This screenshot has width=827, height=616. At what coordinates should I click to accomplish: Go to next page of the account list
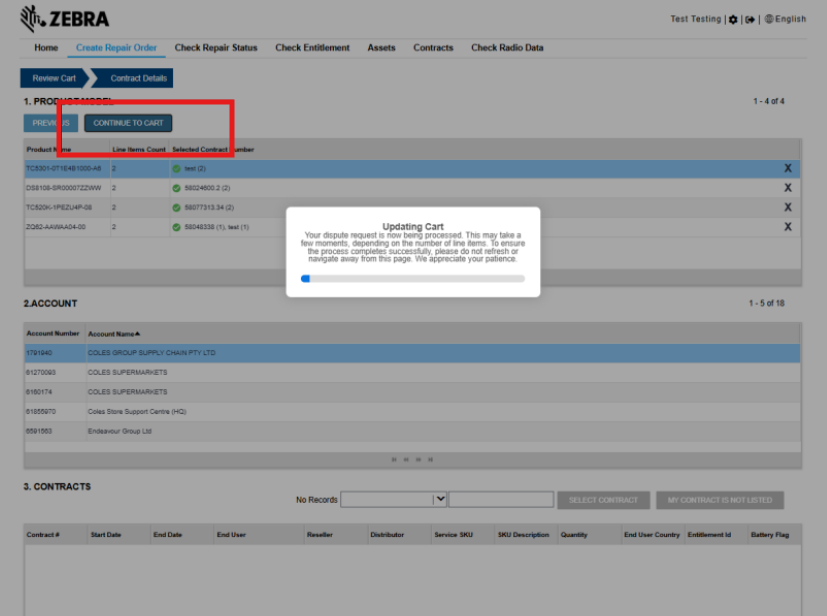(x=418, y=459)
